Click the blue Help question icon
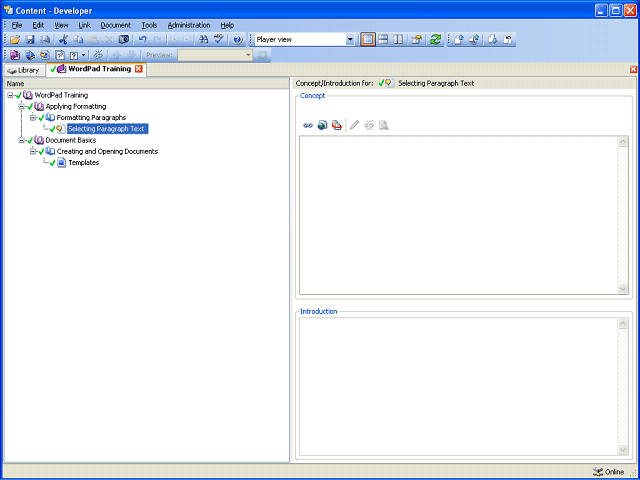The width and height of the screenshot is (640, 480). (238, 40)
